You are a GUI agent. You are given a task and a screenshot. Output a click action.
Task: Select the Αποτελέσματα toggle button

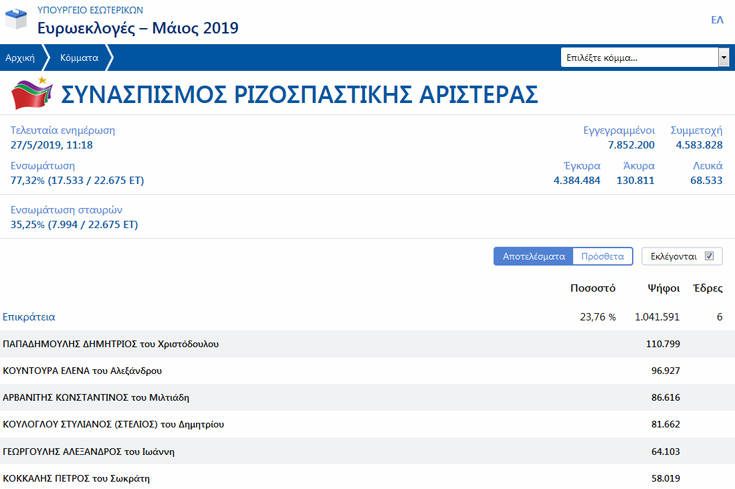pyautogui.click(x=533, y=256)
